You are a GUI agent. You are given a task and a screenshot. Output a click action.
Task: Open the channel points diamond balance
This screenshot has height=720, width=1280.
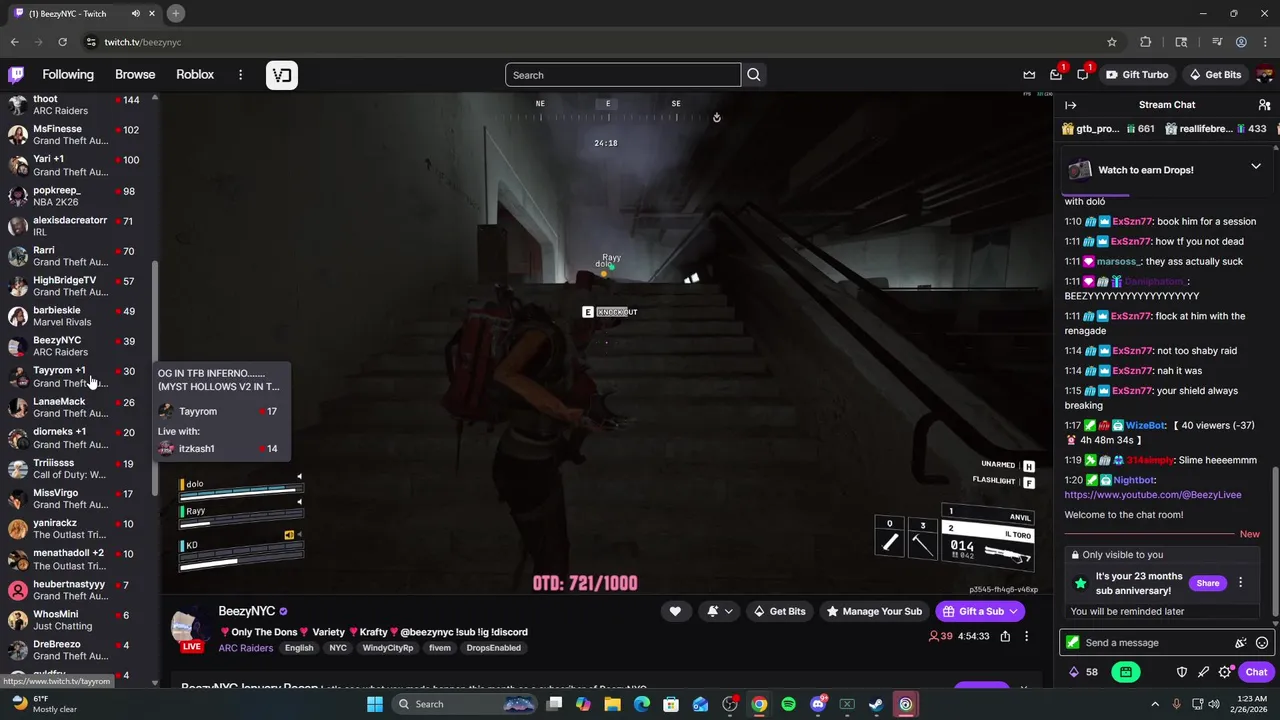point(1084,672)
